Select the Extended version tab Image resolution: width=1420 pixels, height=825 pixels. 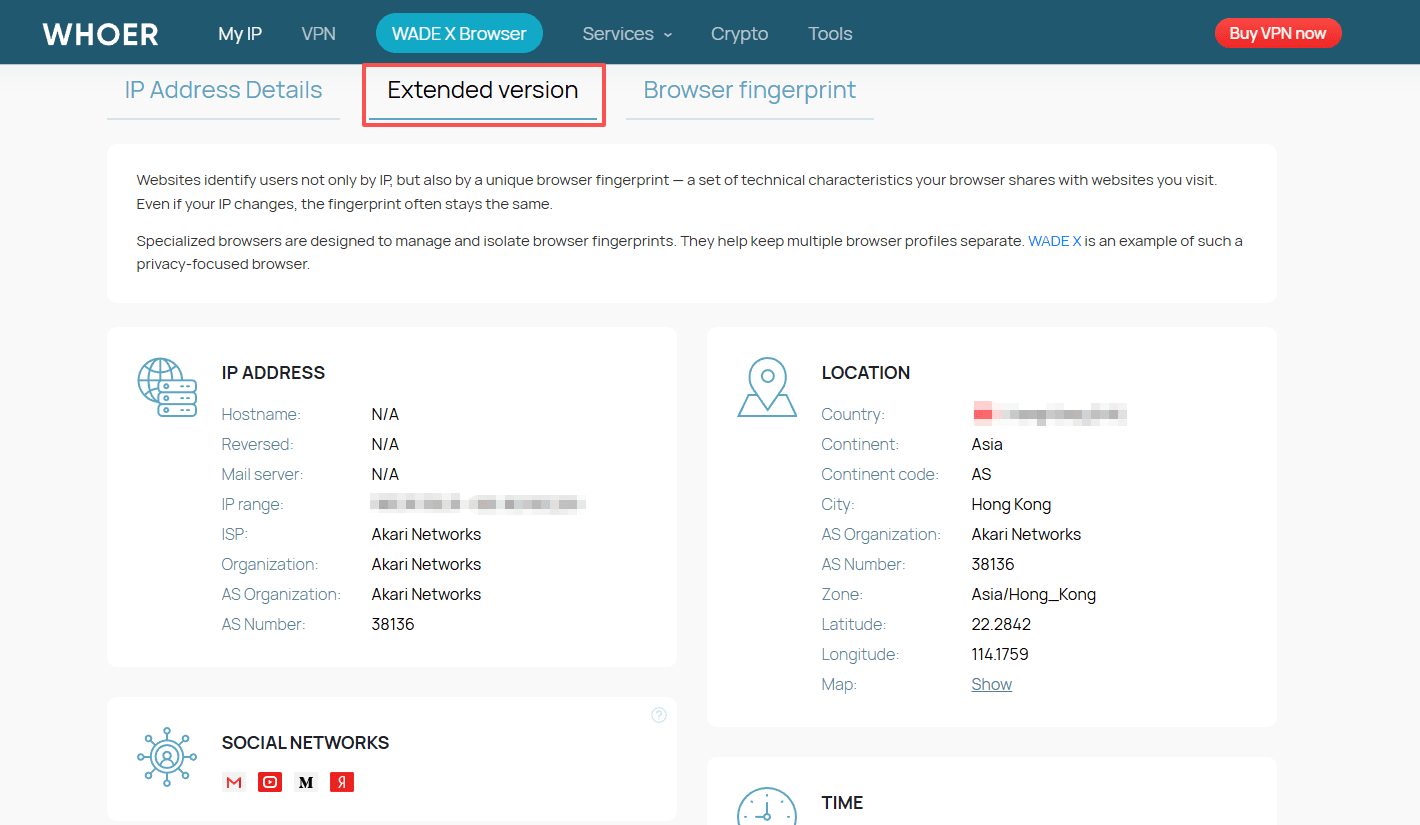click(x=483, y=90)
